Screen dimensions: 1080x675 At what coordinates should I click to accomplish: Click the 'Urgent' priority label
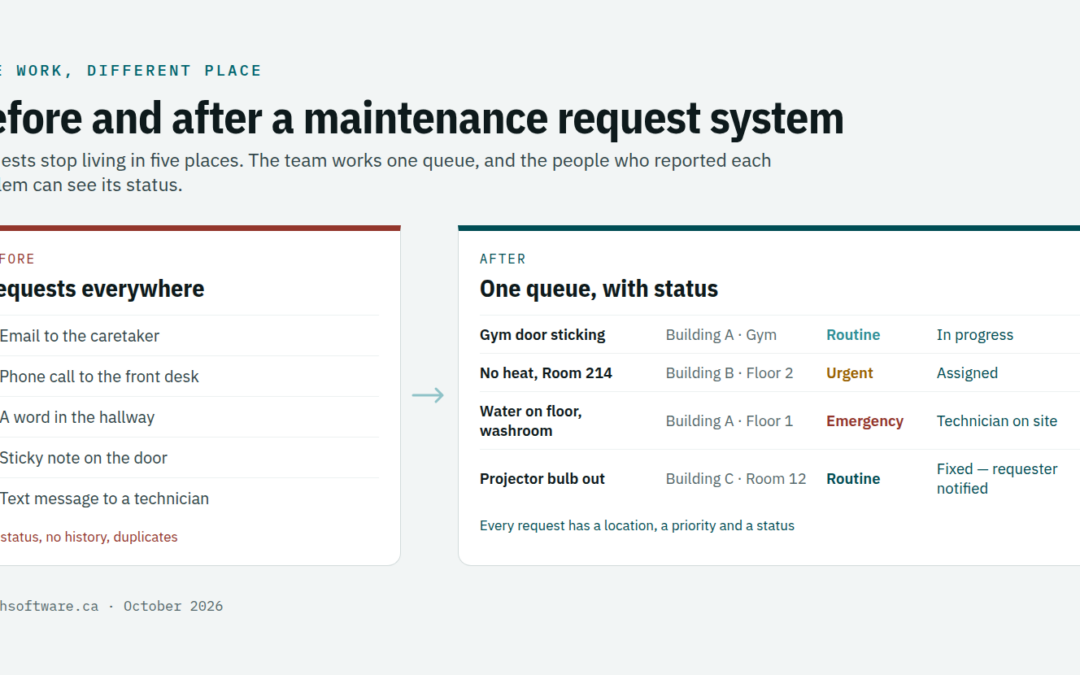[x=849, y=373]
